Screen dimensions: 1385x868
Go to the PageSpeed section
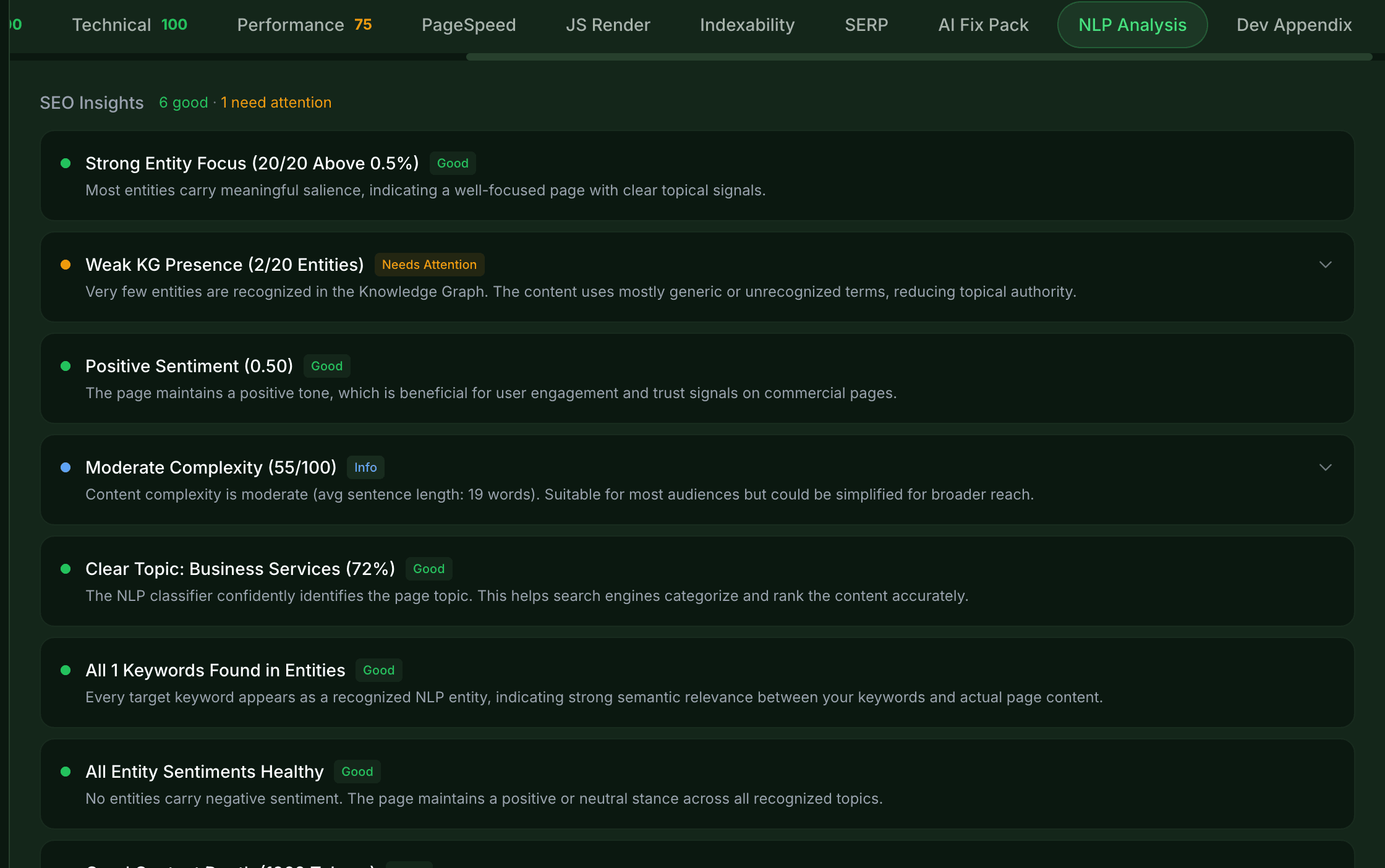tap(468, 25)
